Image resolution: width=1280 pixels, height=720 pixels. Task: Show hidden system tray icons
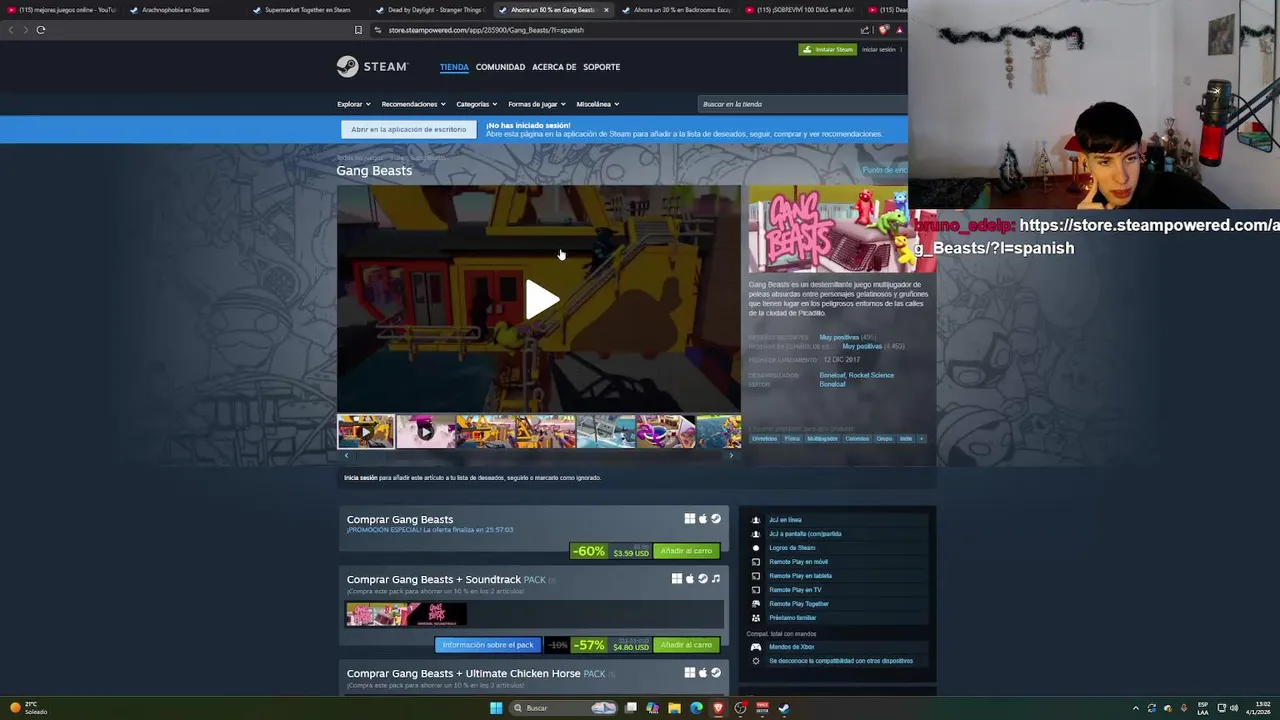(x=1135, y=708)
